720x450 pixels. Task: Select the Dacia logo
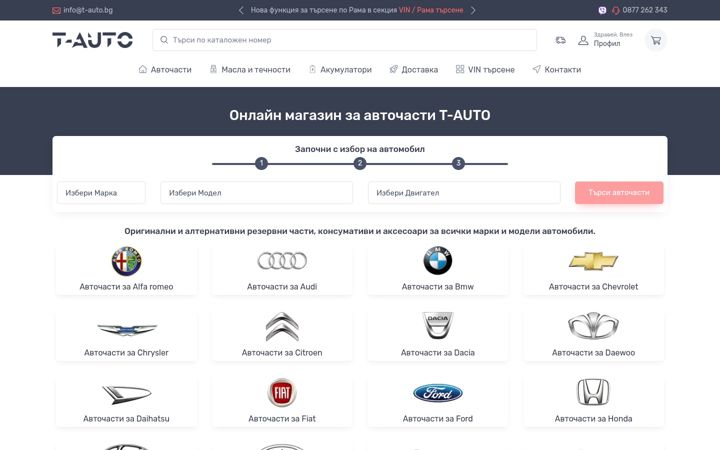point(438,326)
